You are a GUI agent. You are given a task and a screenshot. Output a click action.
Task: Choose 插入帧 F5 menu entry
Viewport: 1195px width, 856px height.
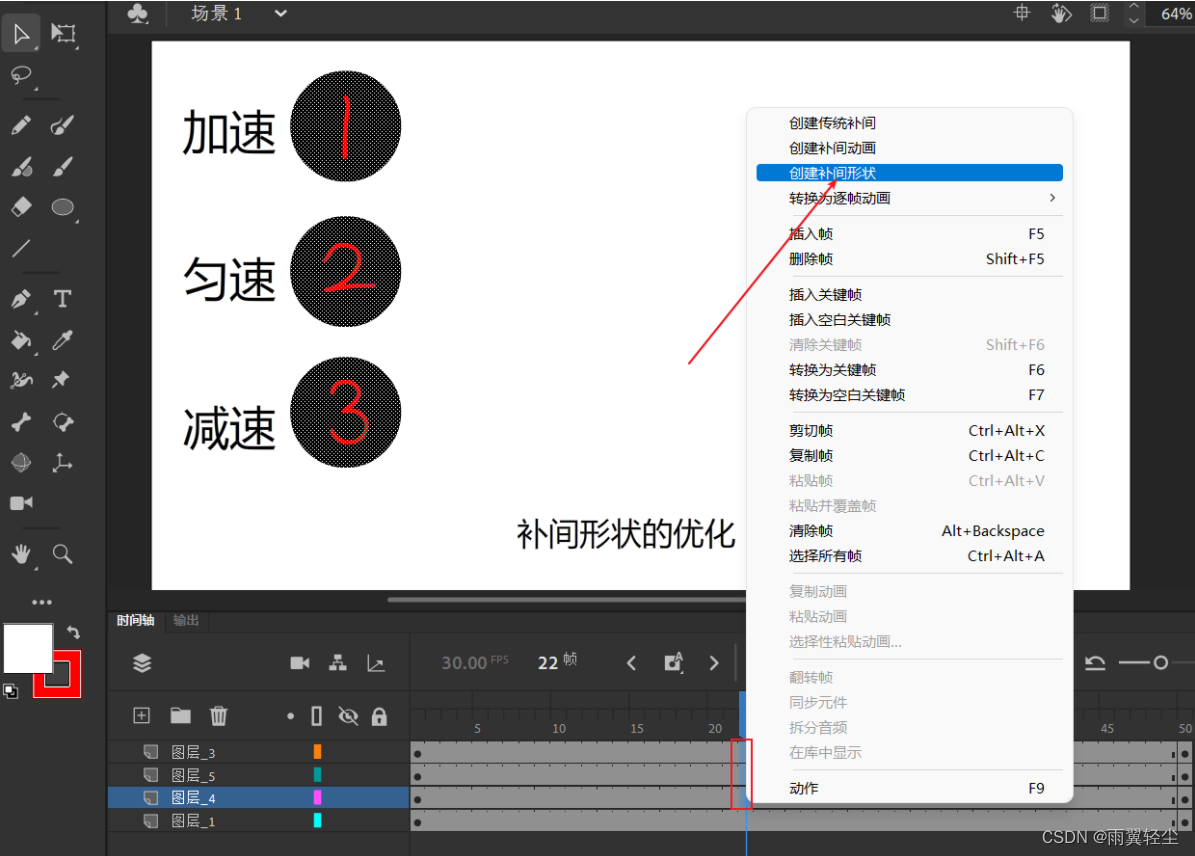pyautogui.click(x=909, y=234)
